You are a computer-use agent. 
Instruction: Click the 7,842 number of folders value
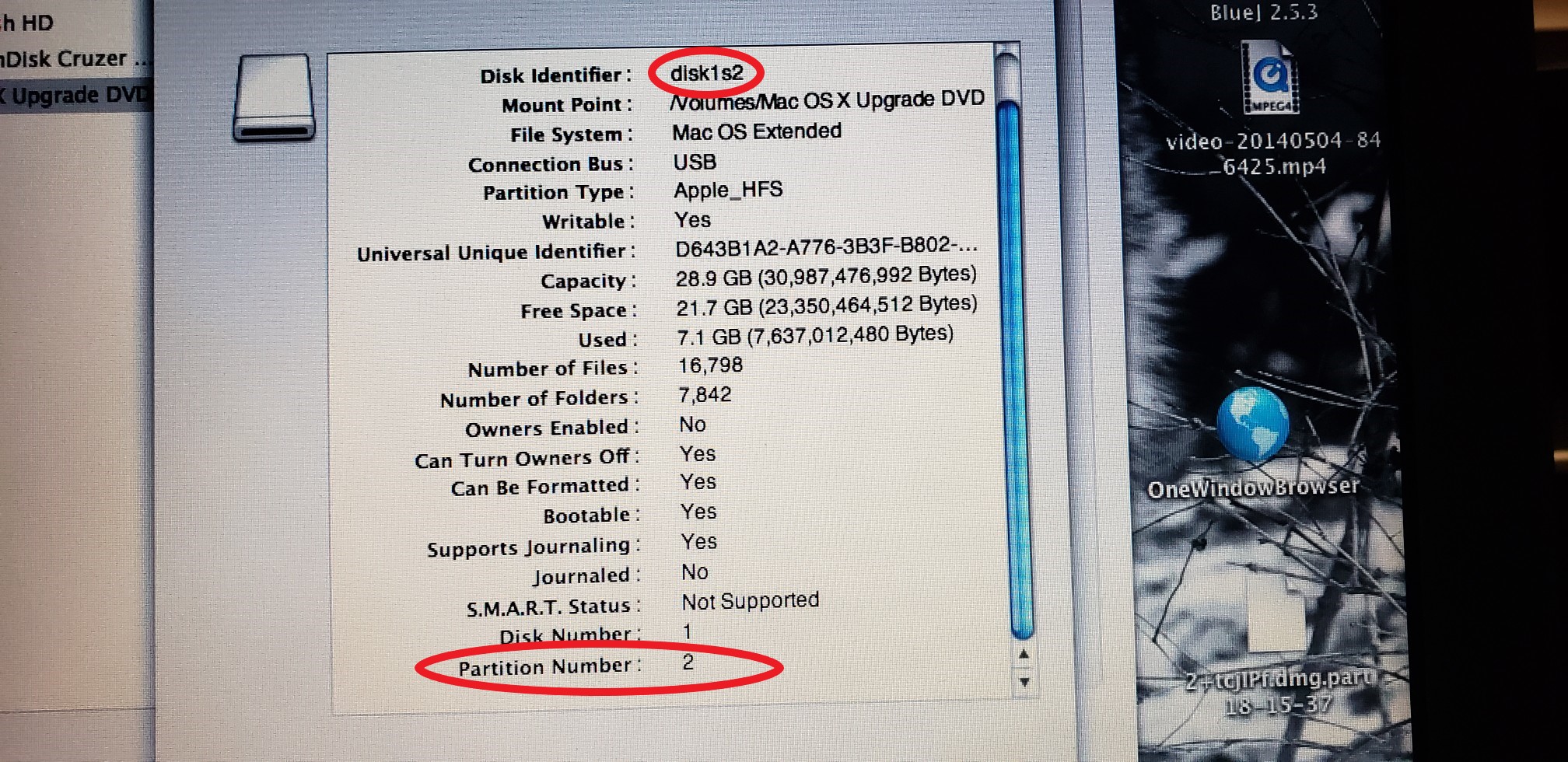(705, 395)
